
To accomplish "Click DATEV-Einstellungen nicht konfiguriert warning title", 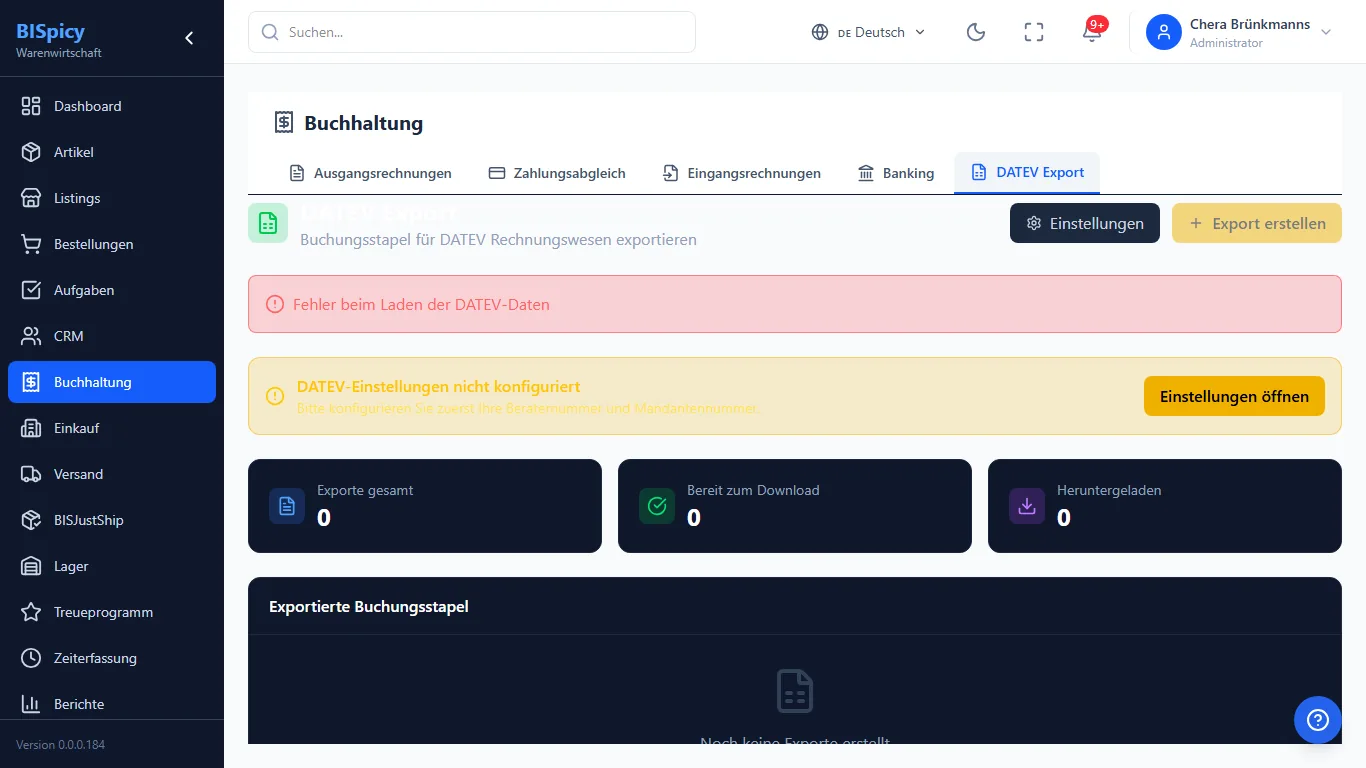I will point(438,387).
